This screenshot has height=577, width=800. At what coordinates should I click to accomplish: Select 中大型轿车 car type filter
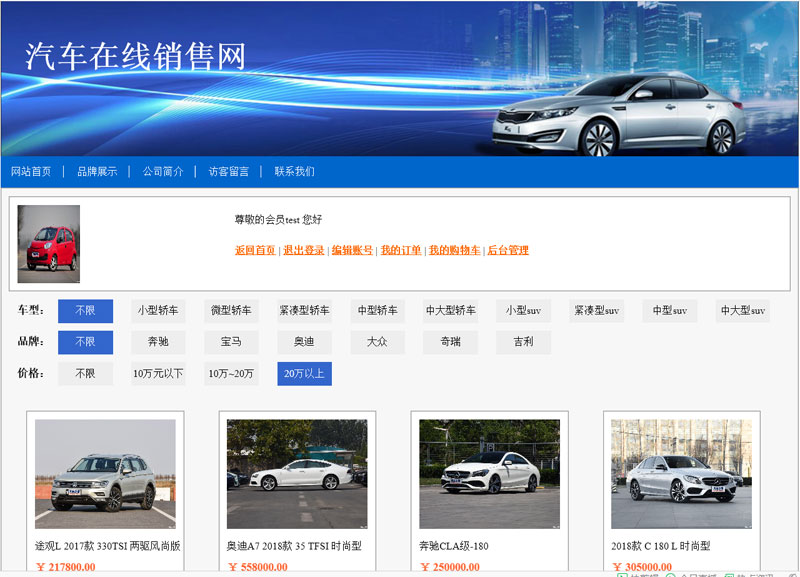tap(451, 311)
